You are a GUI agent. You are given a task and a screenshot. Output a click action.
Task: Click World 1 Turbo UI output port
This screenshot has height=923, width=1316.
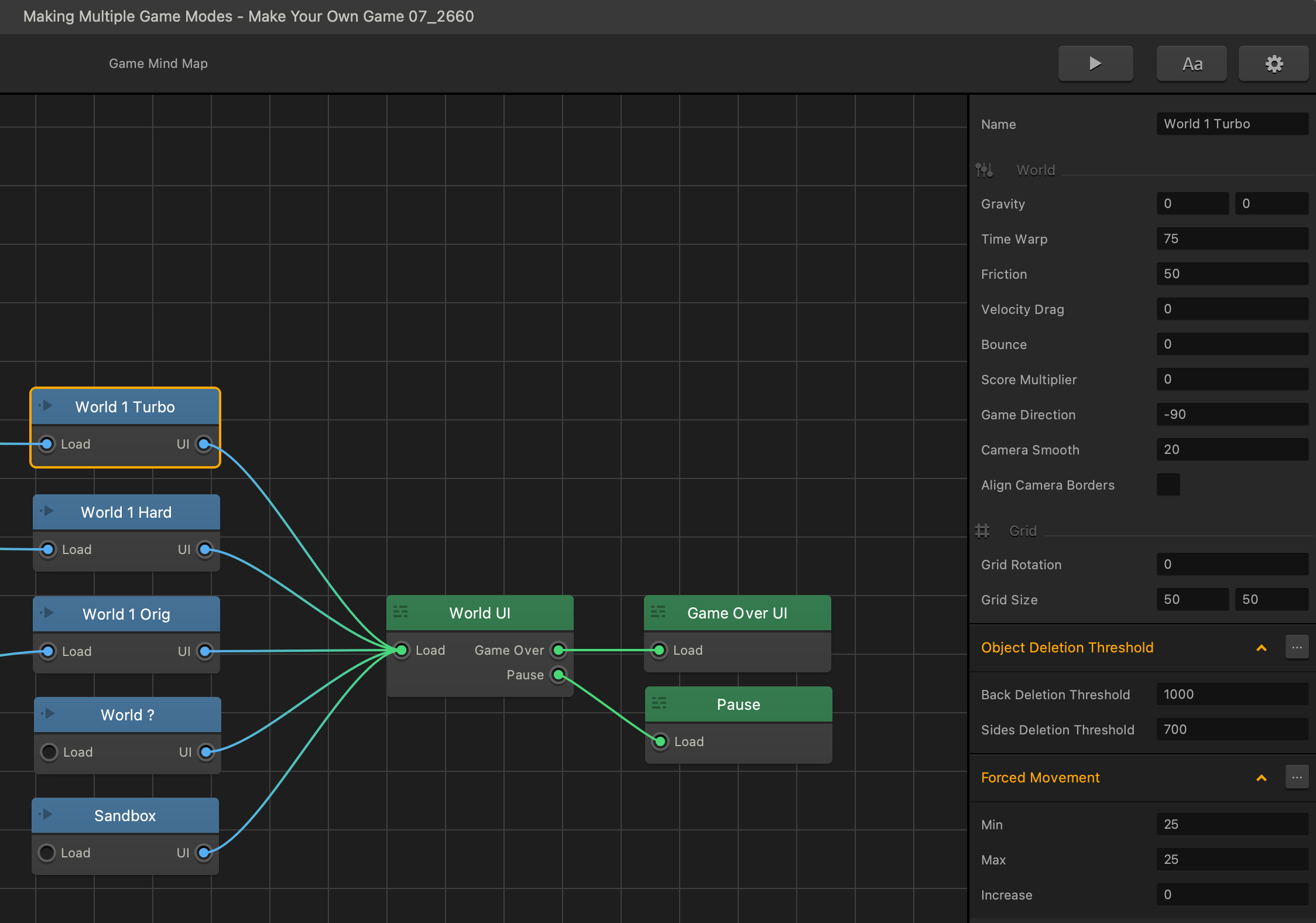(x=204, y=444)
